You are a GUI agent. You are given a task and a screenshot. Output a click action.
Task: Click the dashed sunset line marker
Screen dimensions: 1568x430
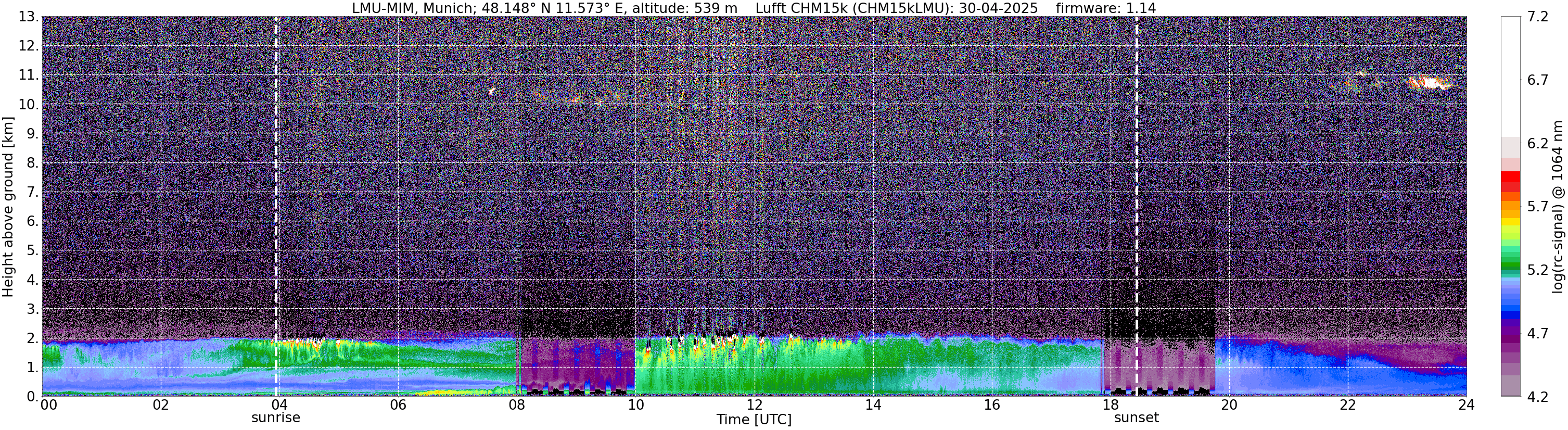tap(1137, 207)
